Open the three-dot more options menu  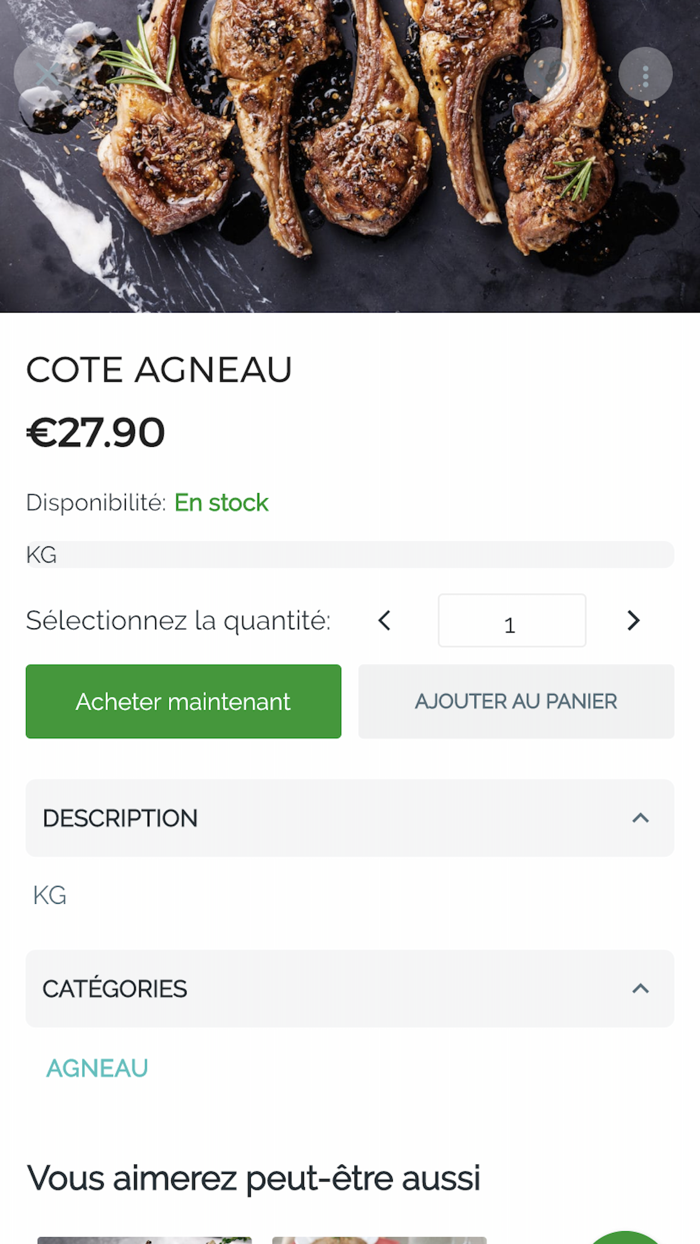click(x=645, y=74)
